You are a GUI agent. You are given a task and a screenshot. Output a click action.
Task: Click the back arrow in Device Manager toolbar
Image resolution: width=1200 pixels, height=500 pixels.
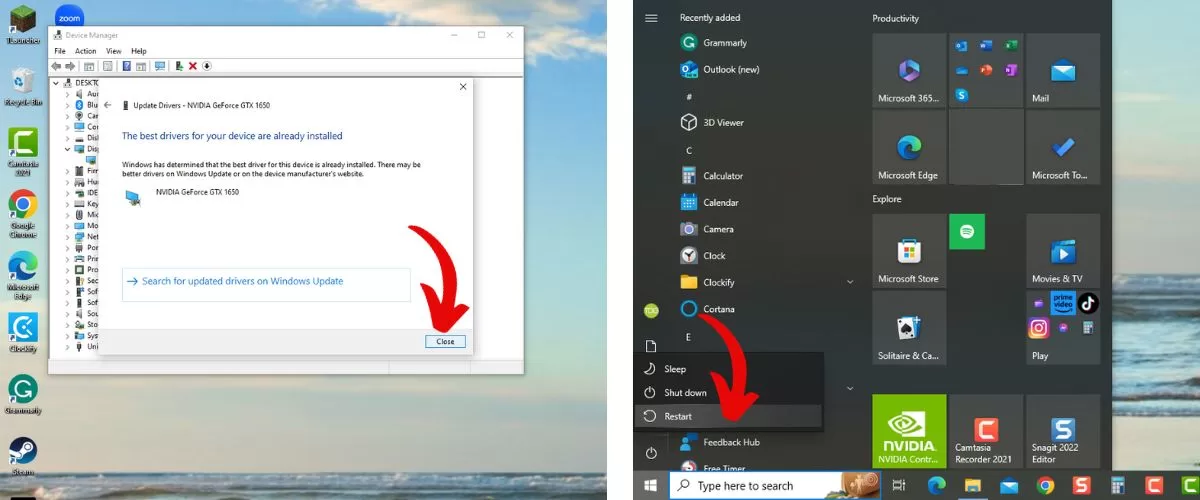tap(57, 66)
